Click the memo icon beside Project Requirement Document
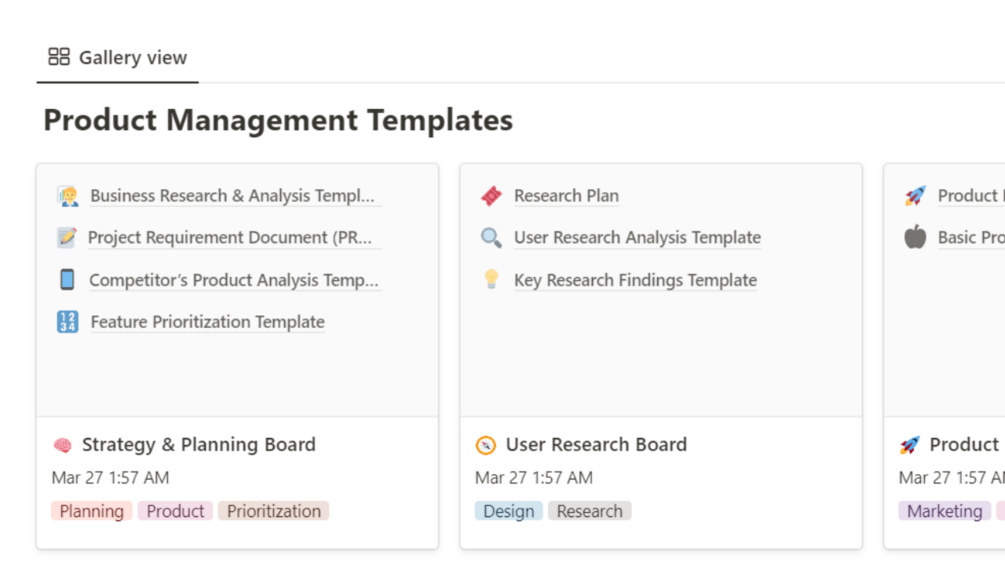 pos(67,237)
